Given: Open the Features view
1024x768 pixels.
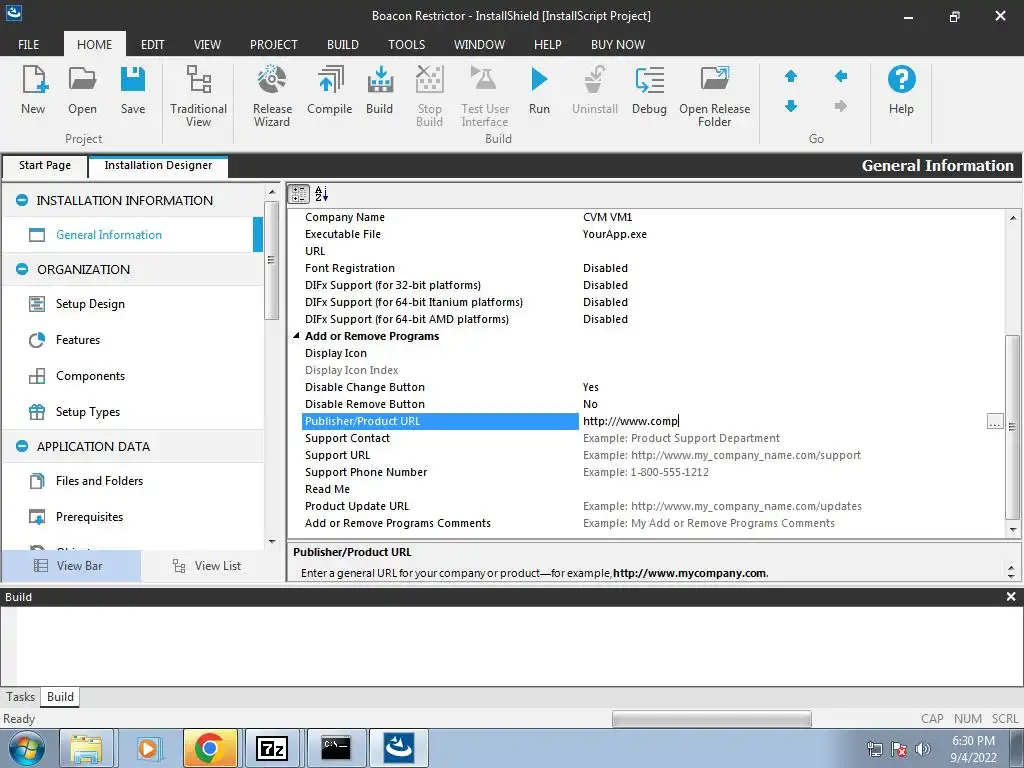Looking at the screenshot, I should tap(78, 340).
